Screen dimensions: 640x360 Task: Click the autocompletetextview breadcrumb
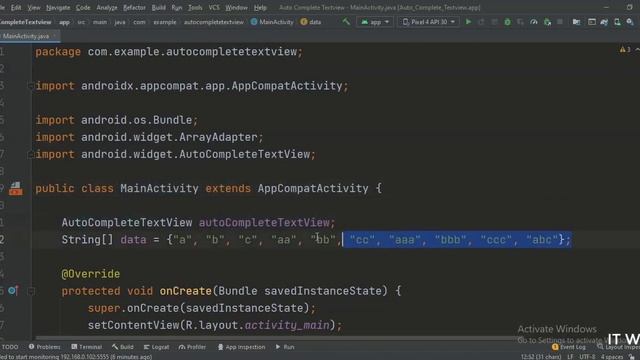213,22
